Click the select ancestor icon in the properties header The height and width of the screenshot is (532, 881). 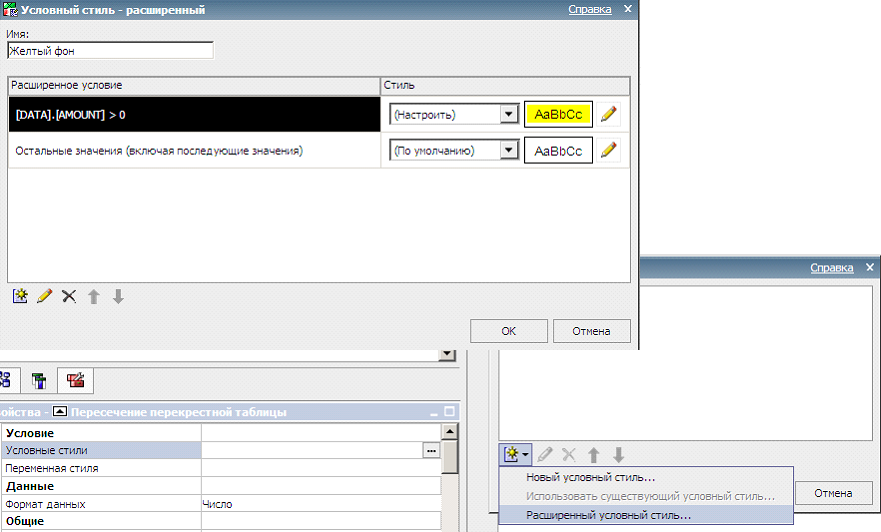click(60, 412)
